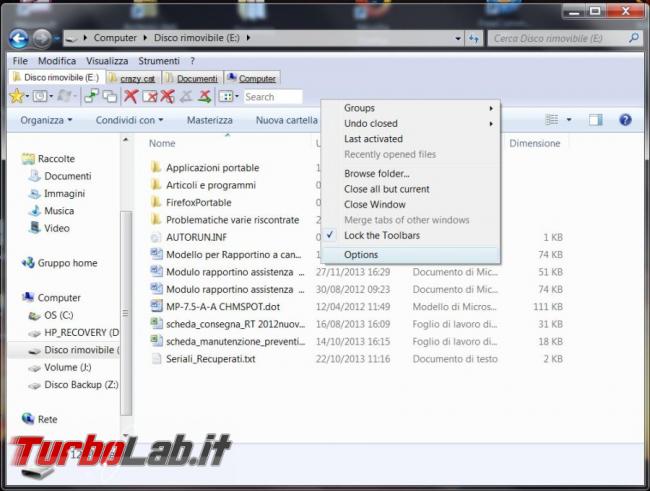650x491 pixels.
Task: Choose Options in the context menu
Action: [x=411, y=255]
